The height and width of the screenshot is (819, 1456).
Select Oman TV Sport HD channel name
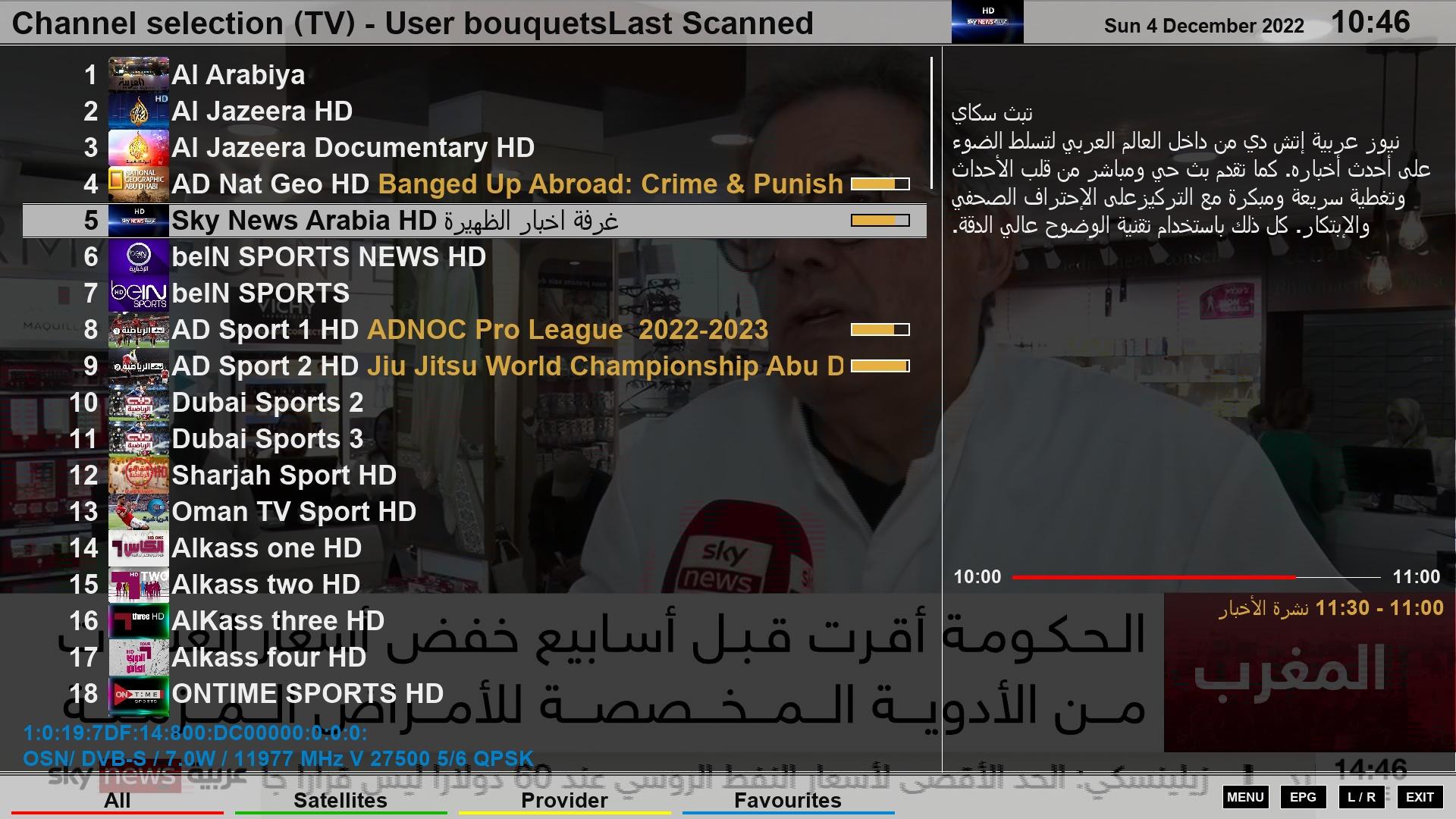click(x=294, y=512)
